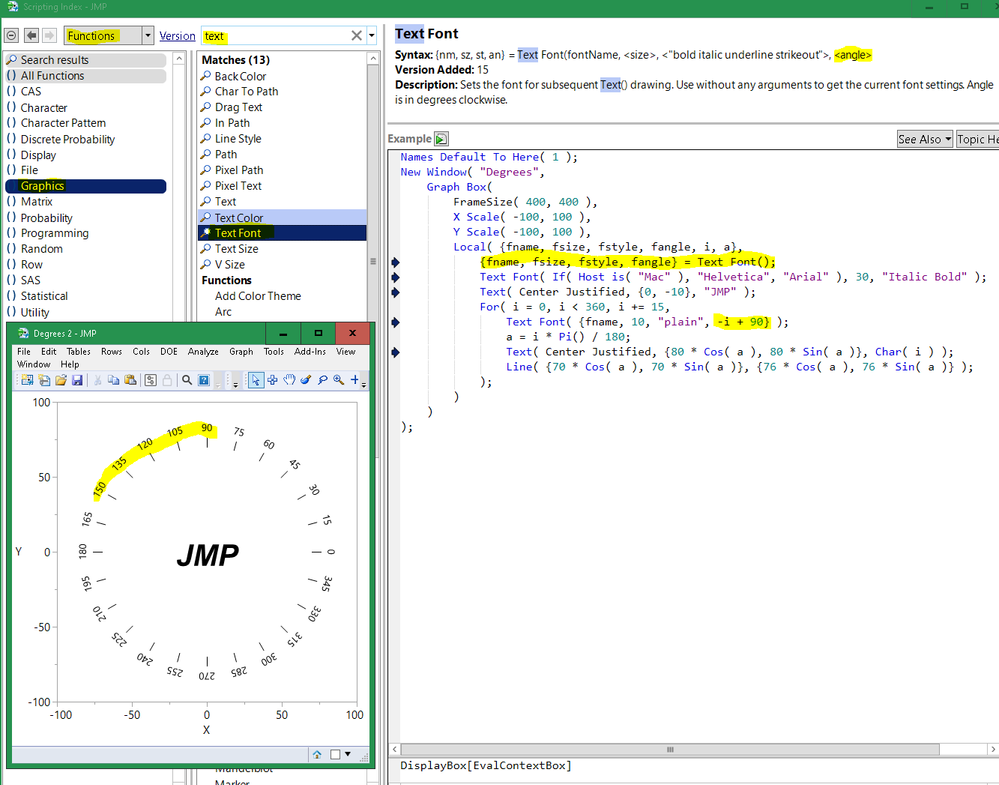Expand the search field history dropdown arrow
This screenshot has height=785, width=999.
372,36
